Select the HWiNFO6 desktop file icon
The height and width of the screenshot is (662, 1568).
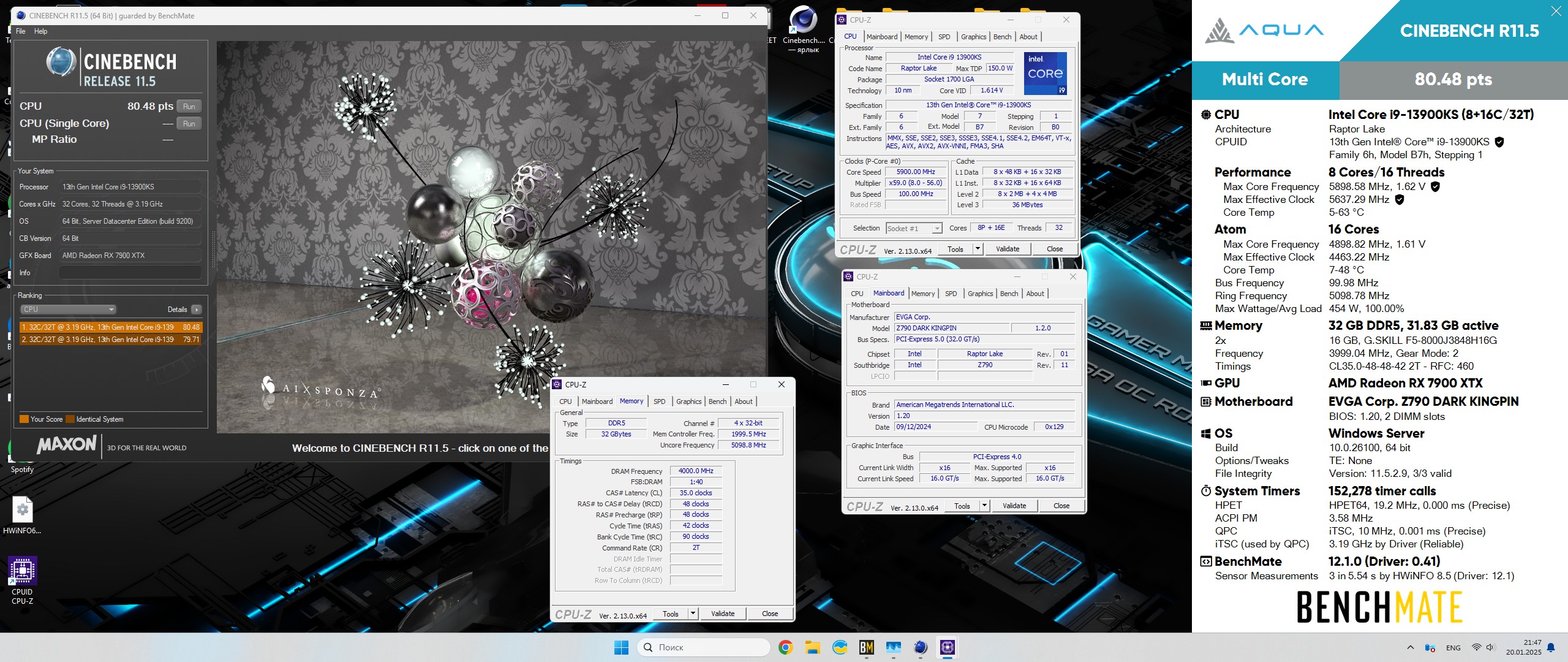[x=22, y=515]
